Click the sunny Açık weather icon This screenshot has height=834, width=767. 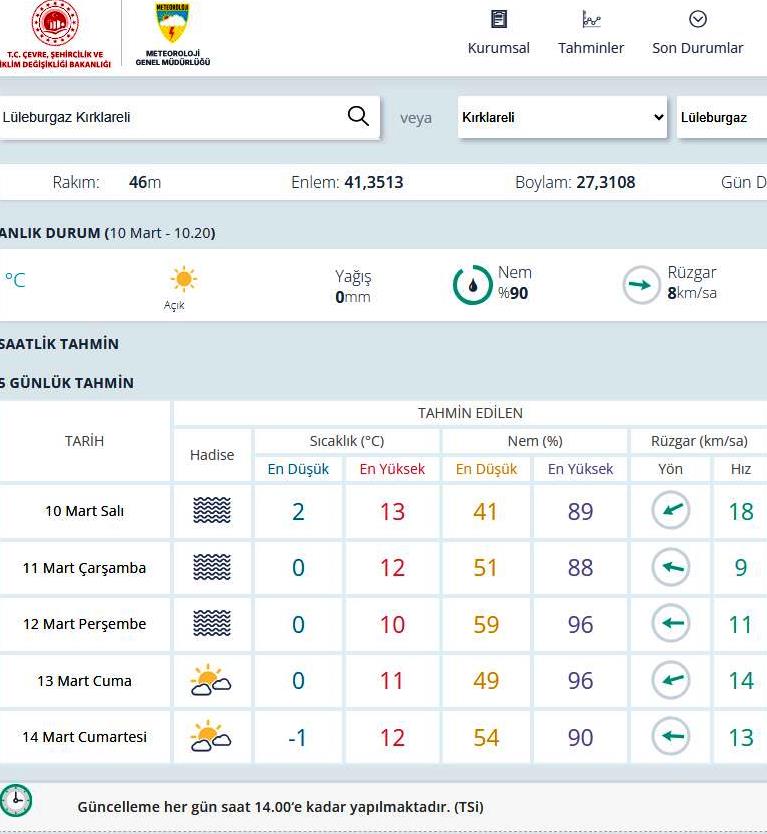(x=183, y=279)
